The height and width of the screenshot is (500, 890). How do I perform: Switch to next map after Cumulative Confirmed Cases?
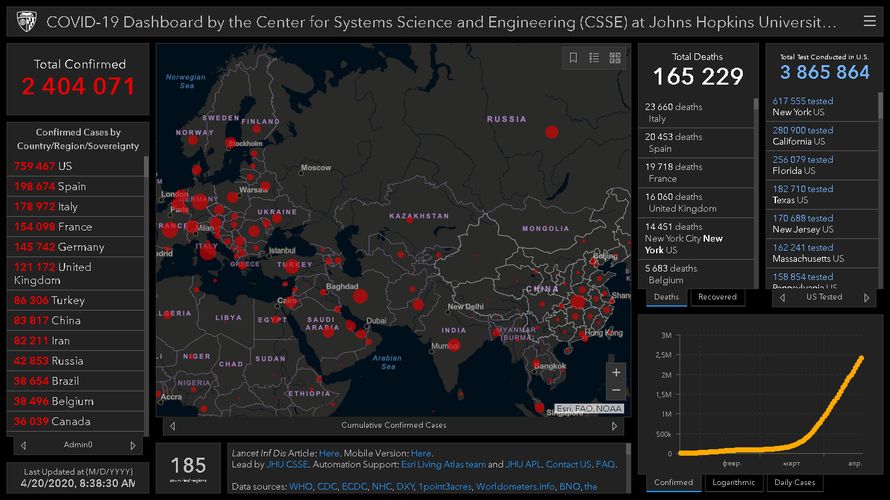615,426
